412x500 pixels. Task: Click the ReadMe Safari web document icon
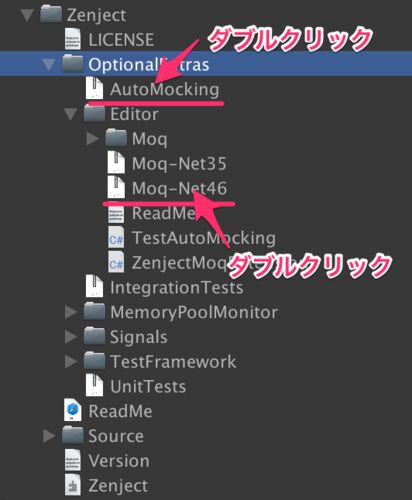click(73, 410)
